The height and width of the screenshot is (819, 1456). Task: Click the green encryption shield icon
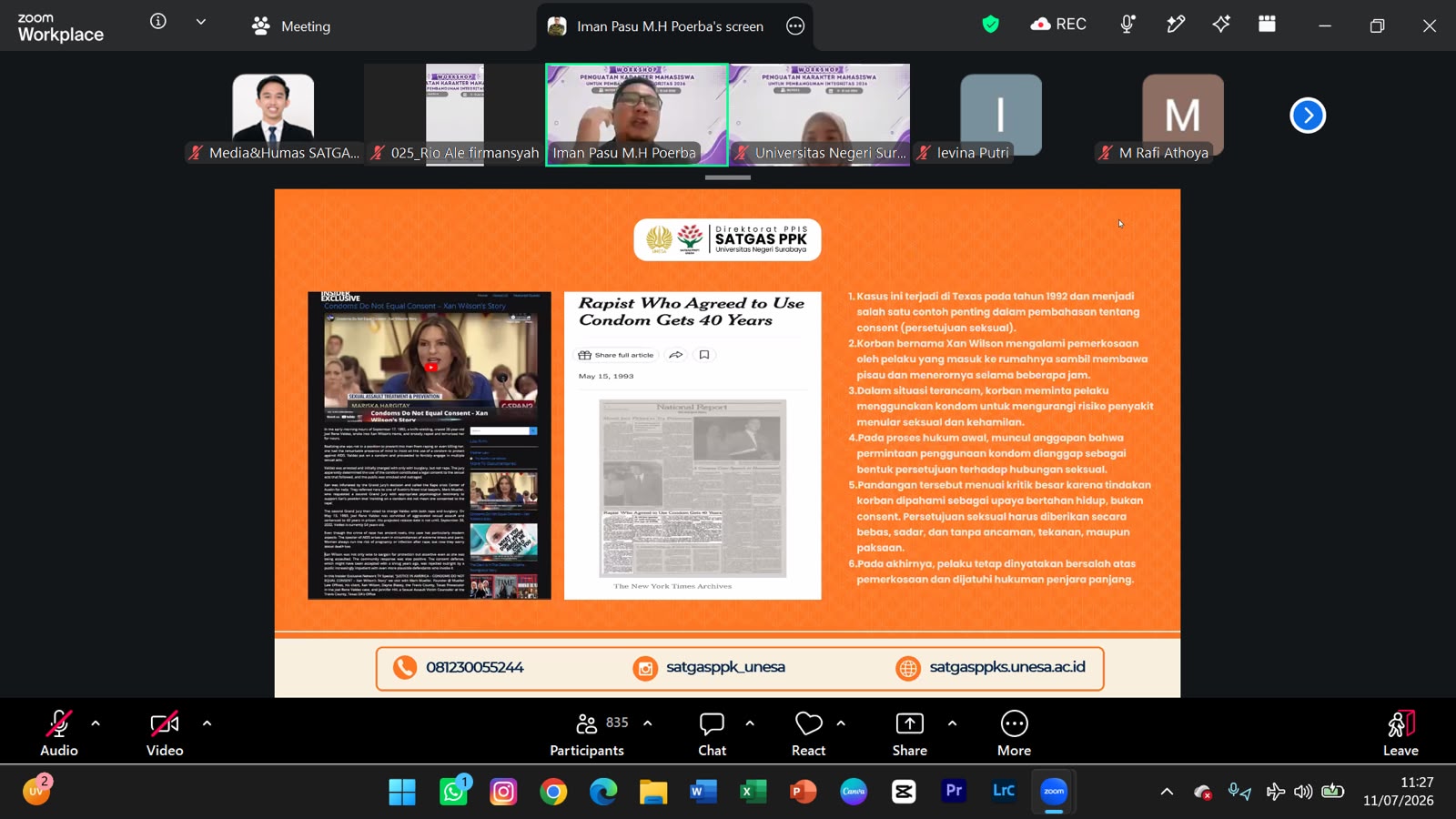click(991, 25)
